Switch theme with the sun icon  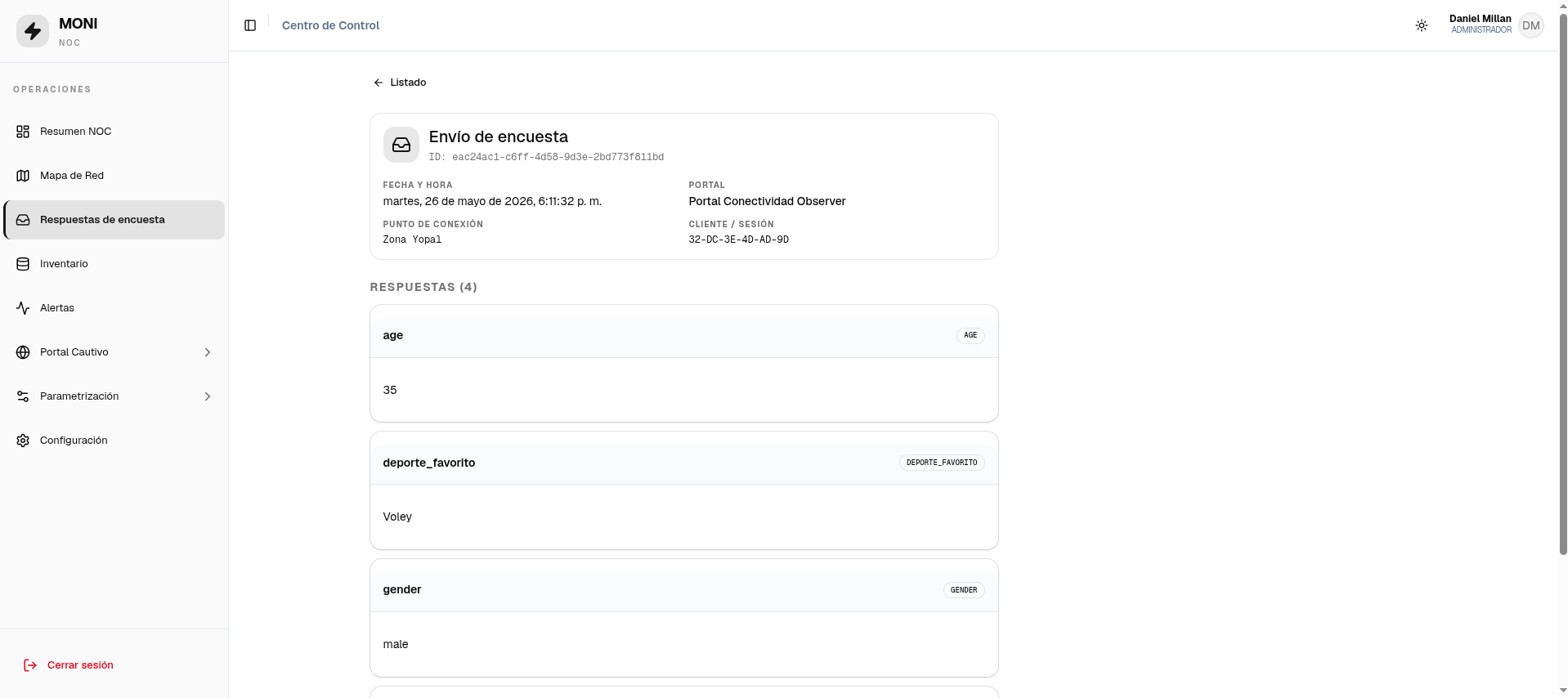pyautogui.click(x=1422, y=25)
